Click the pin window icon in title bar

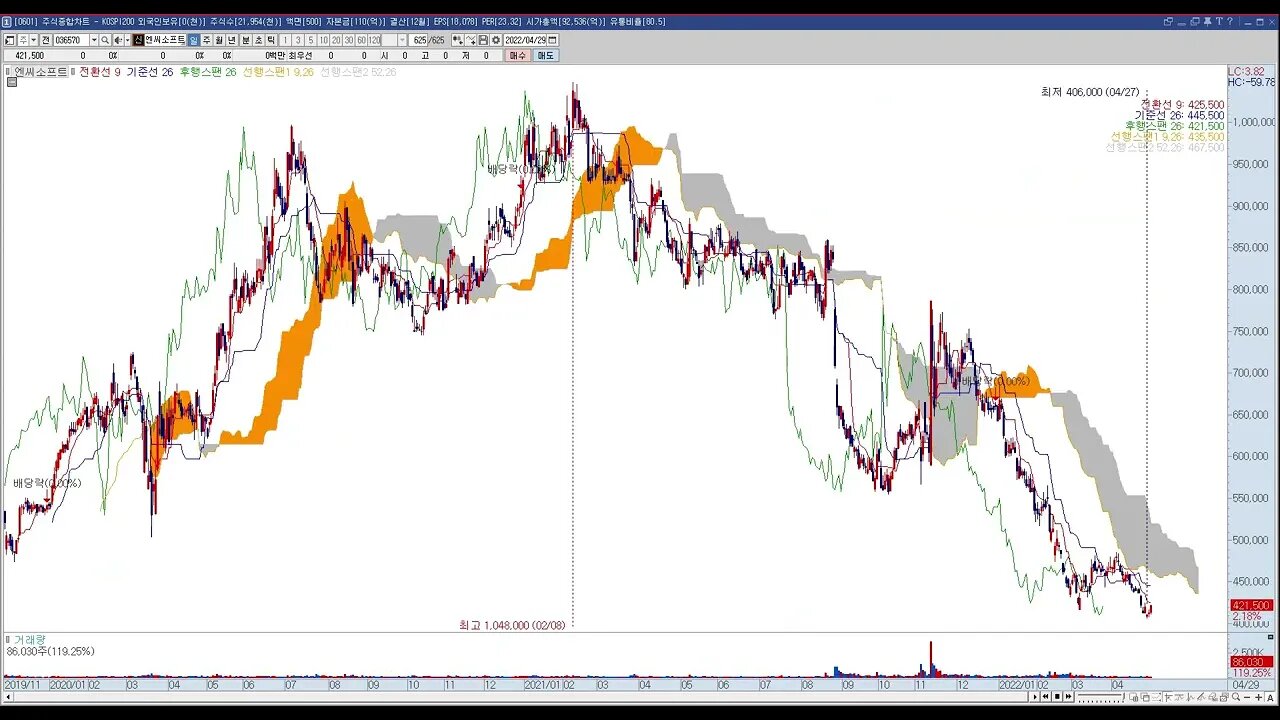1207,21
